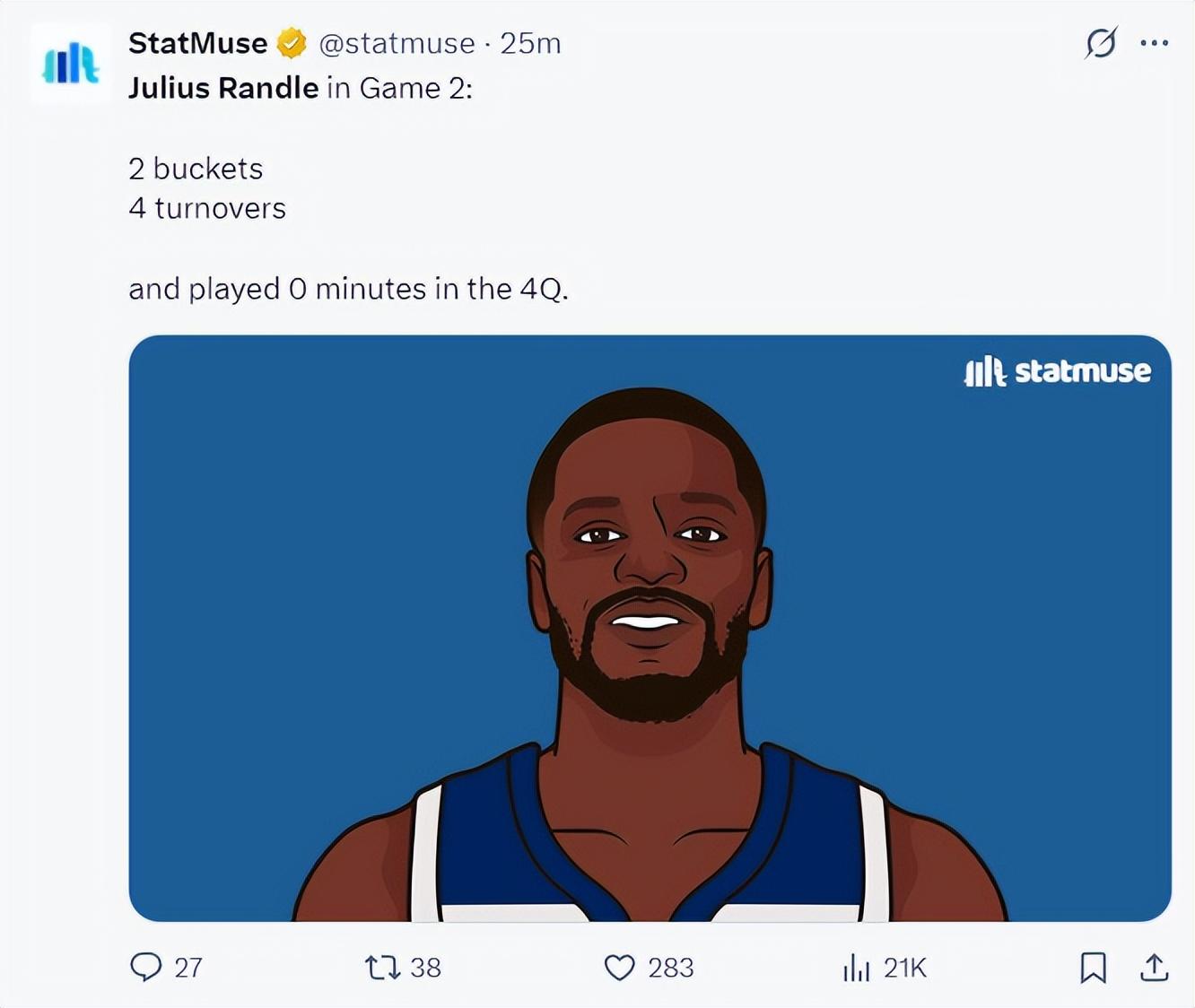Image resolution: width=1195 pixels, height=1008 pixels.
Task: Bookmark this StatMuse post
Action: 1093,968
